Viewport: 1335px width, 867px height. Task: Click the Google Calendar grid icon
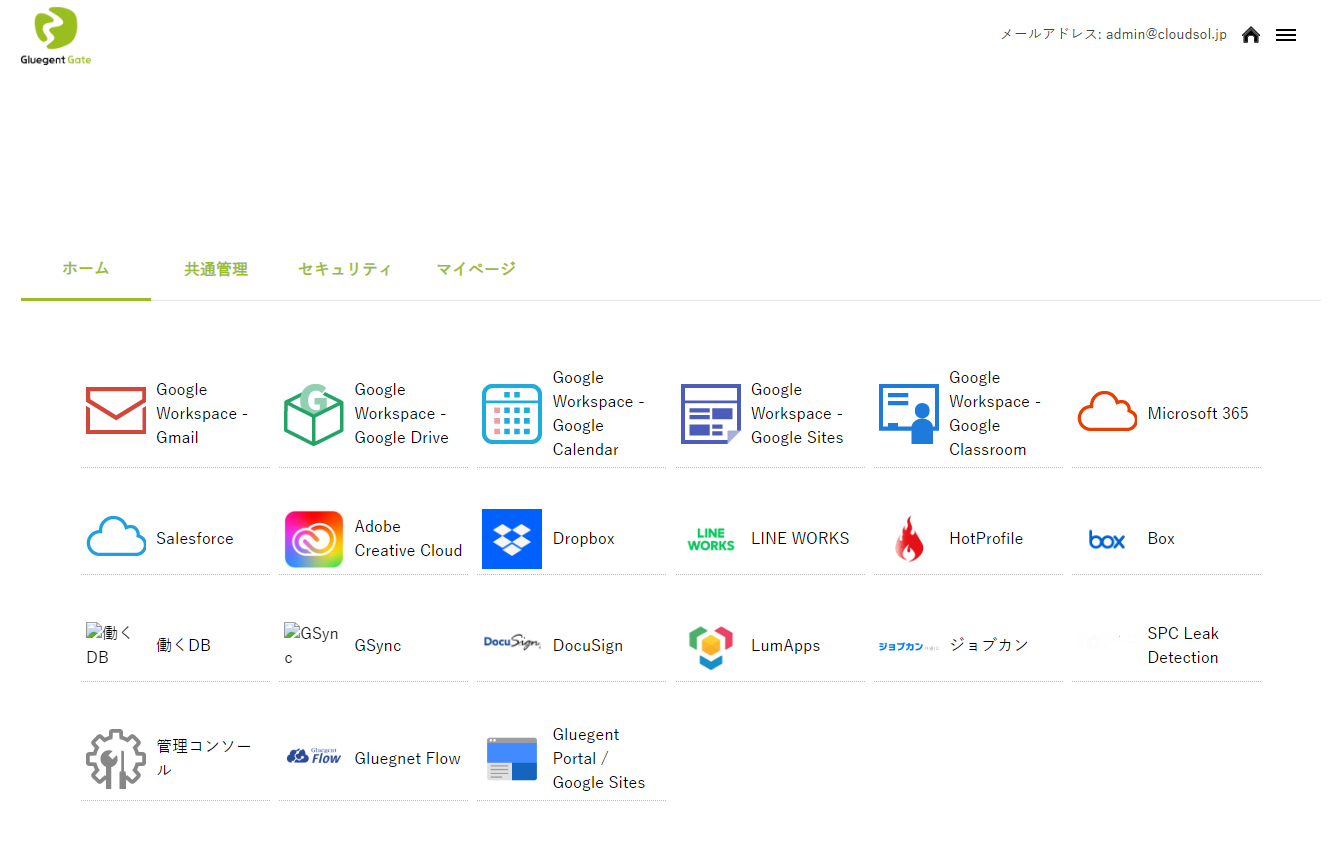512,414
